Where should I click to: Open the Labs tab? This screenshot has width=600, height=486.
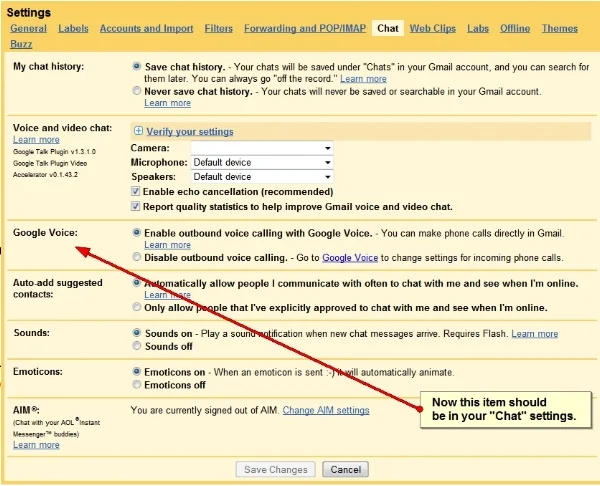(478, 28)
